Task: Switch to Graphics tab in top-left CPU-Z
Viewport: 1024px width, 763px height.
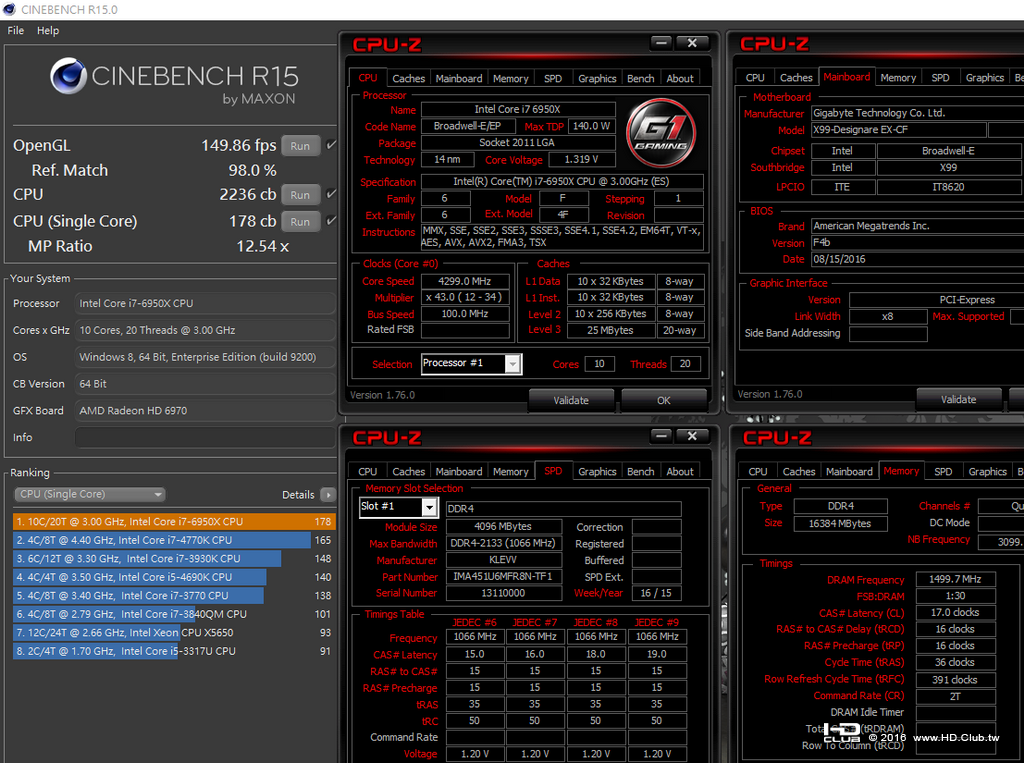Action: [597, 78]
